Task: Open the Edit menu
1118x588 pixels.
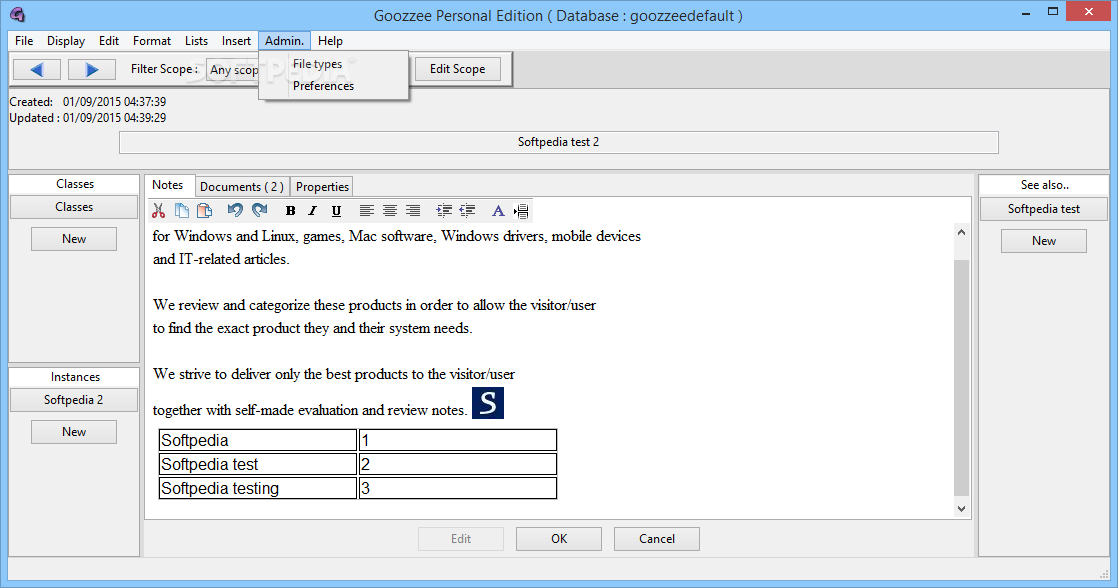Action: [x=109, y=41]
